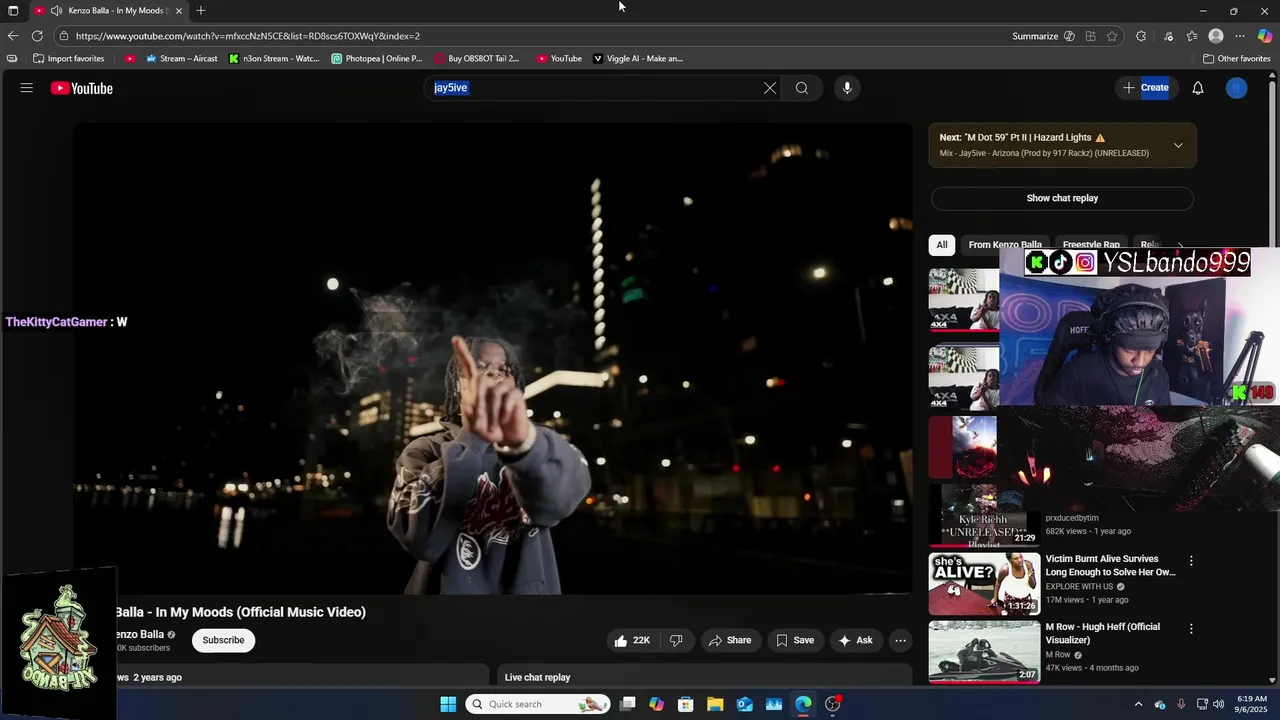Image resolution: width=1280 pixels, height=720 pixels.
Task: Open the YouTube guide hamburger menu
Action: pyautogui.click(x=27, y=88)
